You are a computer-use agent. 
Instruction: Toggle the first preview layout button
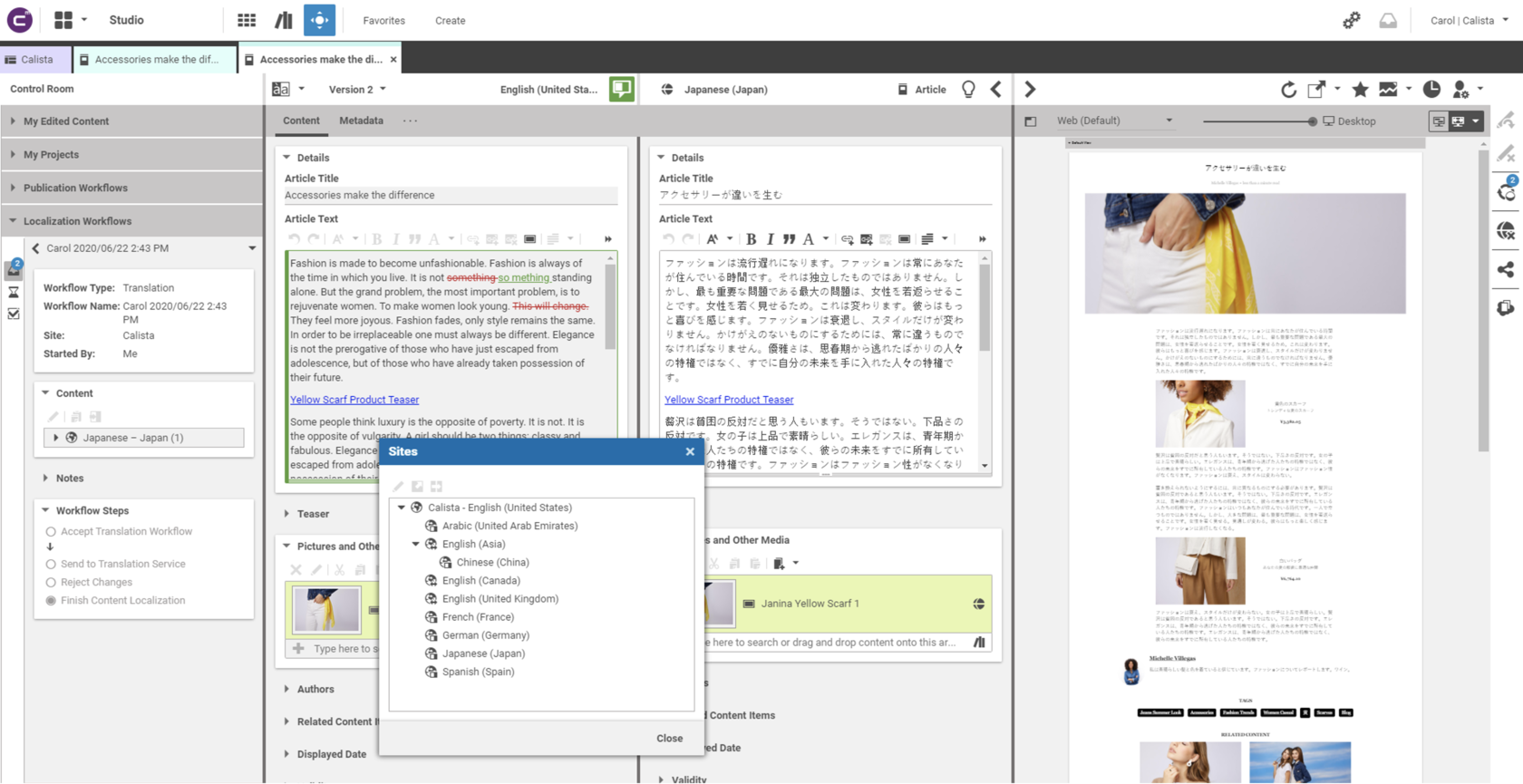pos(1439,121)
